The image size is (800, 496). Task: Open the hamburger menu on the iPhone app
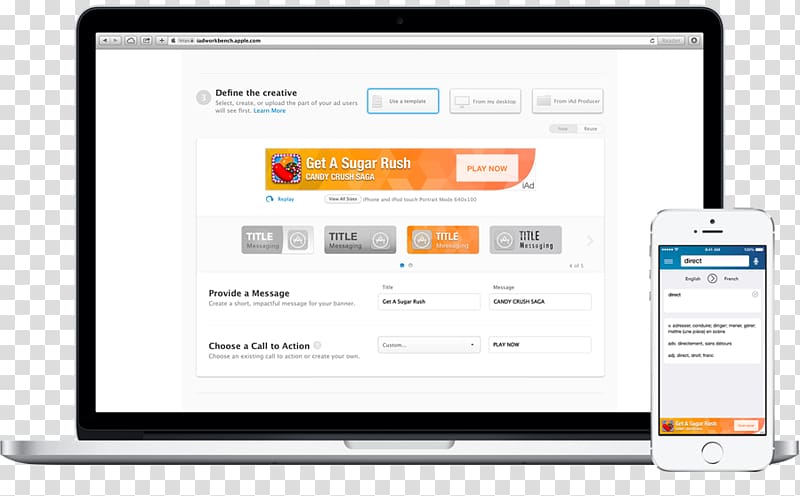click(668, 261)
